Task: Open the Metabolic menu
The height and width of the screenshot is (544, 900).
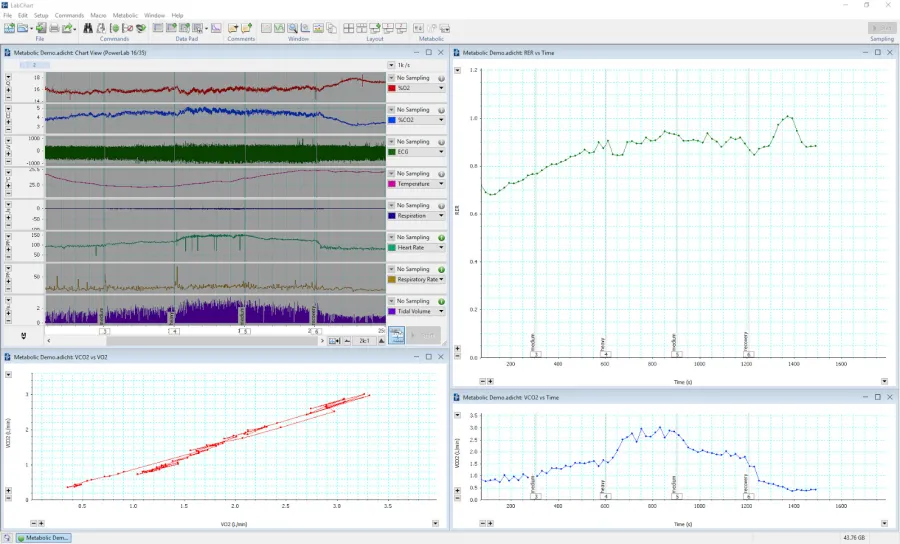Action: coord(125,16)
